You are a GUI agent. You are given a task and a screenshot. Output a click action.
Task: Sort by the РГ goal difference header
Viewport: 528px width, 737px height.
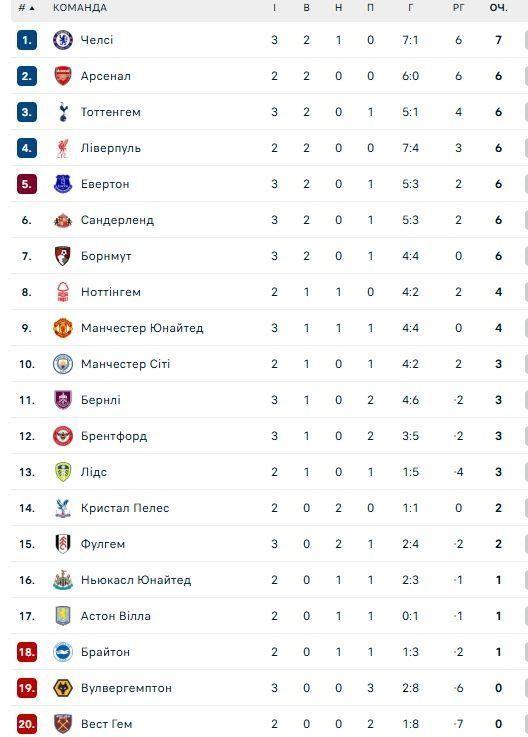point(458,8)
